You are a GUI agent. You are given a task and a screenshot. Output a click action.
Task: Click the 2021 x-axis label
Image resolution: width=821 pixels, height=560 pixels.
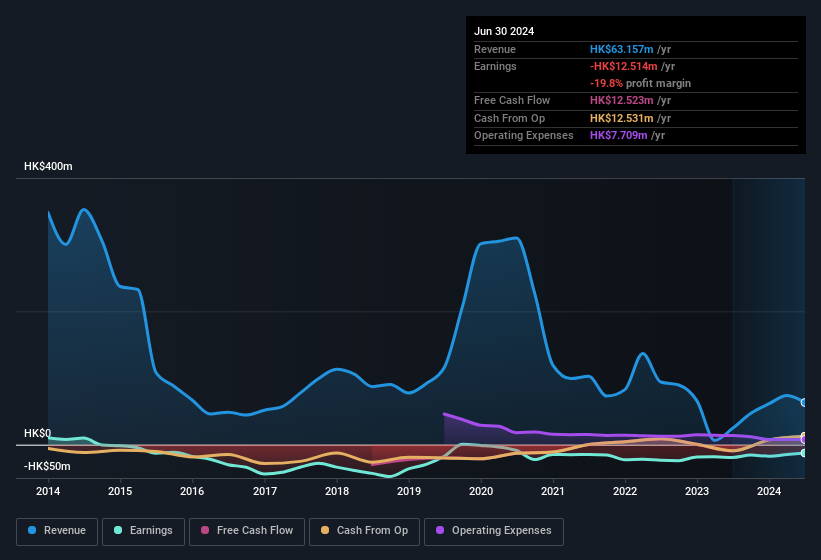(x=553, y=491)
